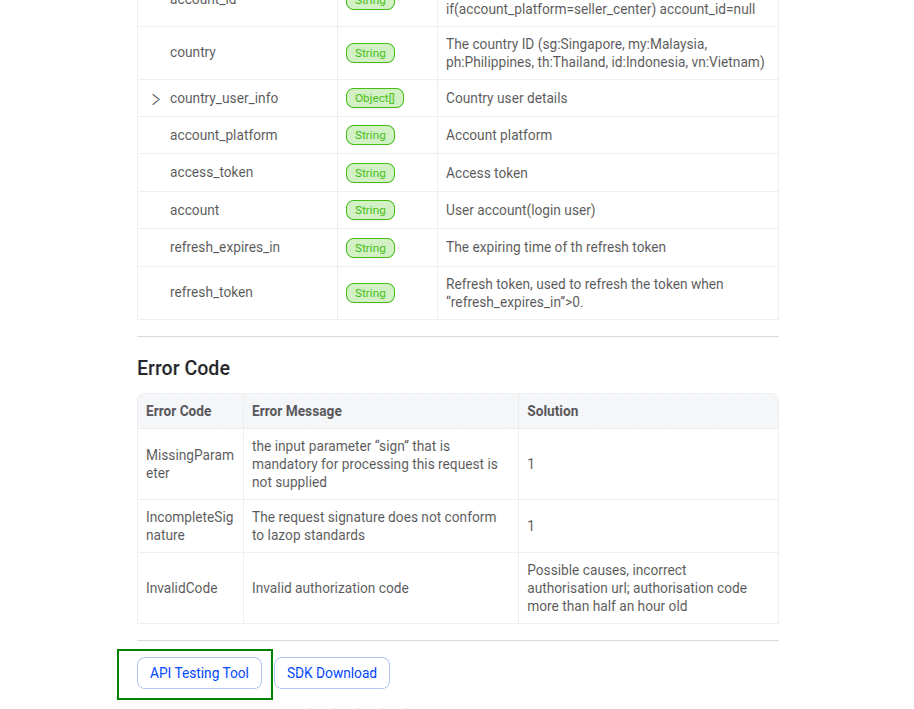Click the access_token parameter name
This screenshot has height=709, width=914.
pos(211,172)
